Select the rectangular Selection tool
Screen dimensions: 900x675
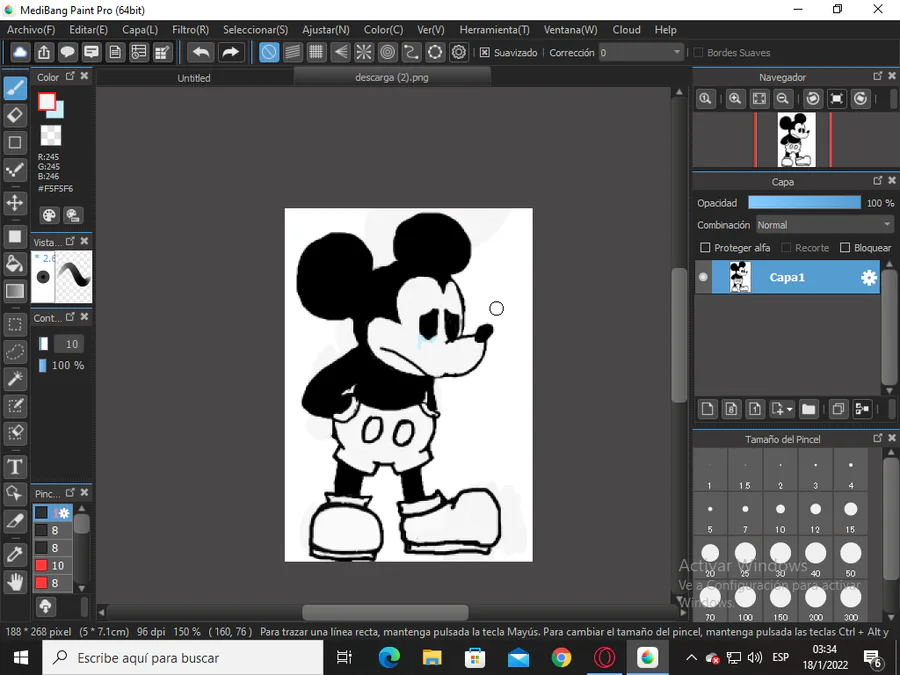pos(15,325)
